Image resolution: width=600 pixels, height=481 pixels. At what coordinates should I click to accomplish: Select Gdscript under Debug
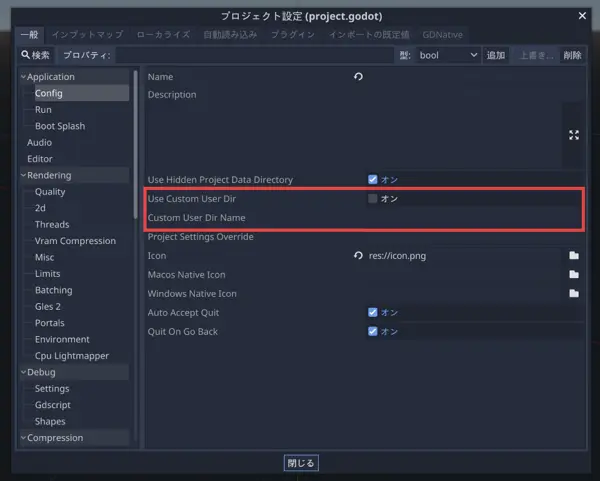[53, 405]
